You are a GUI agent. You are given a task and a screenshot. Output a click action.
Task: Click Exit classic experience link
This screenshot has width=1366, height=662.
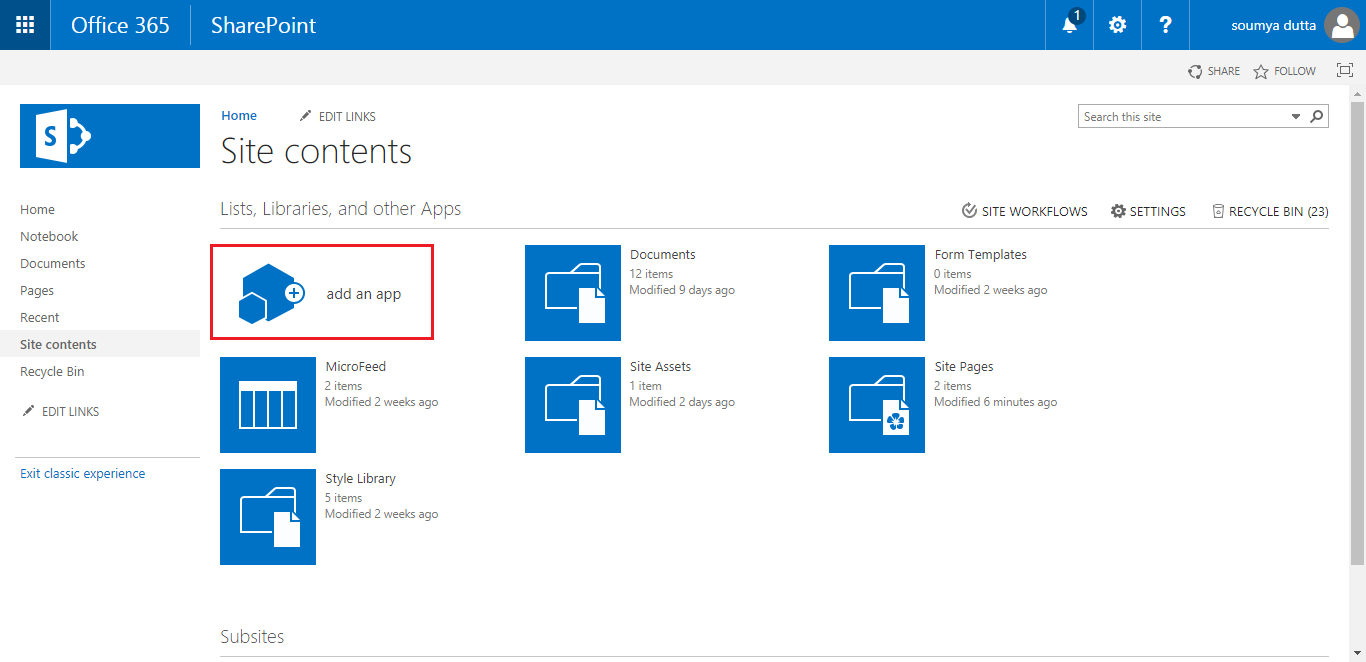tap(82, 474)
